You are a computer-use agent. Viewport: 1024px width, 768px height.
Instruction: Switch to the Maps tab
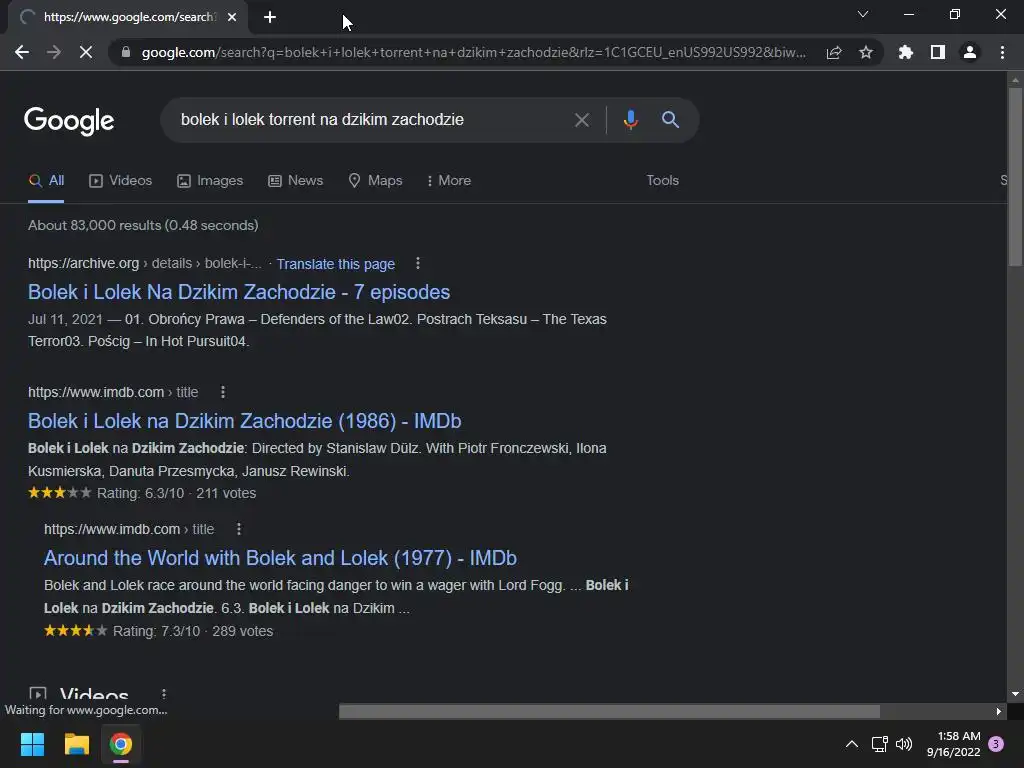376,181
